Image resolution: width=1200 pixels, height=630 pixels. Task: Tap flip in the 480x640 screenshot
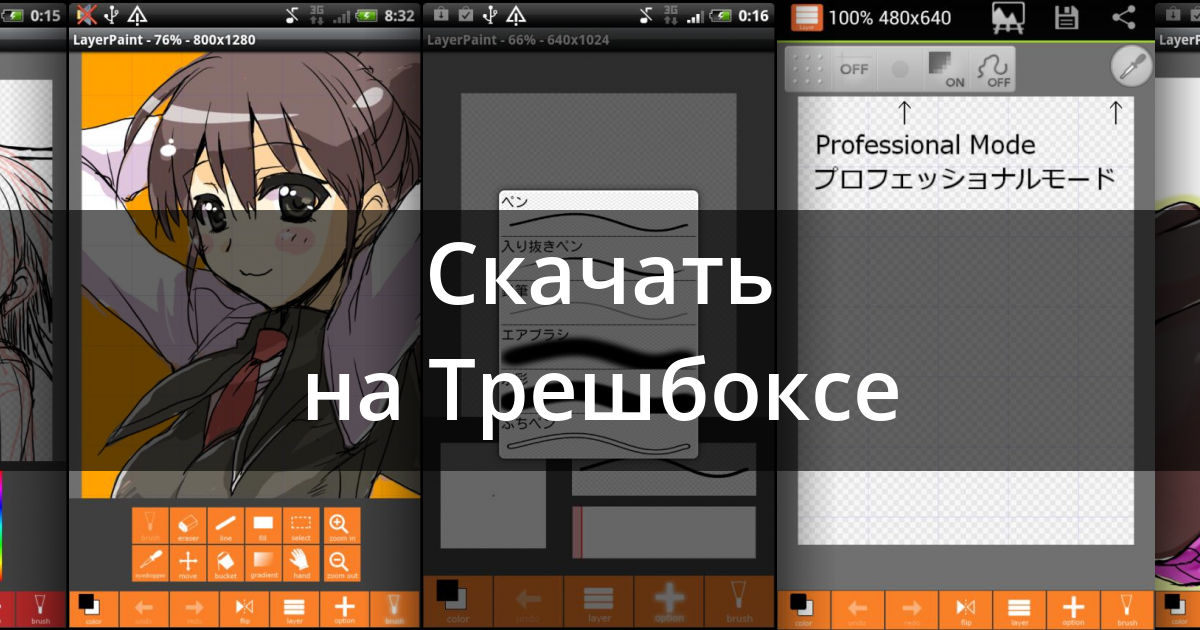[x=965, y=609]
